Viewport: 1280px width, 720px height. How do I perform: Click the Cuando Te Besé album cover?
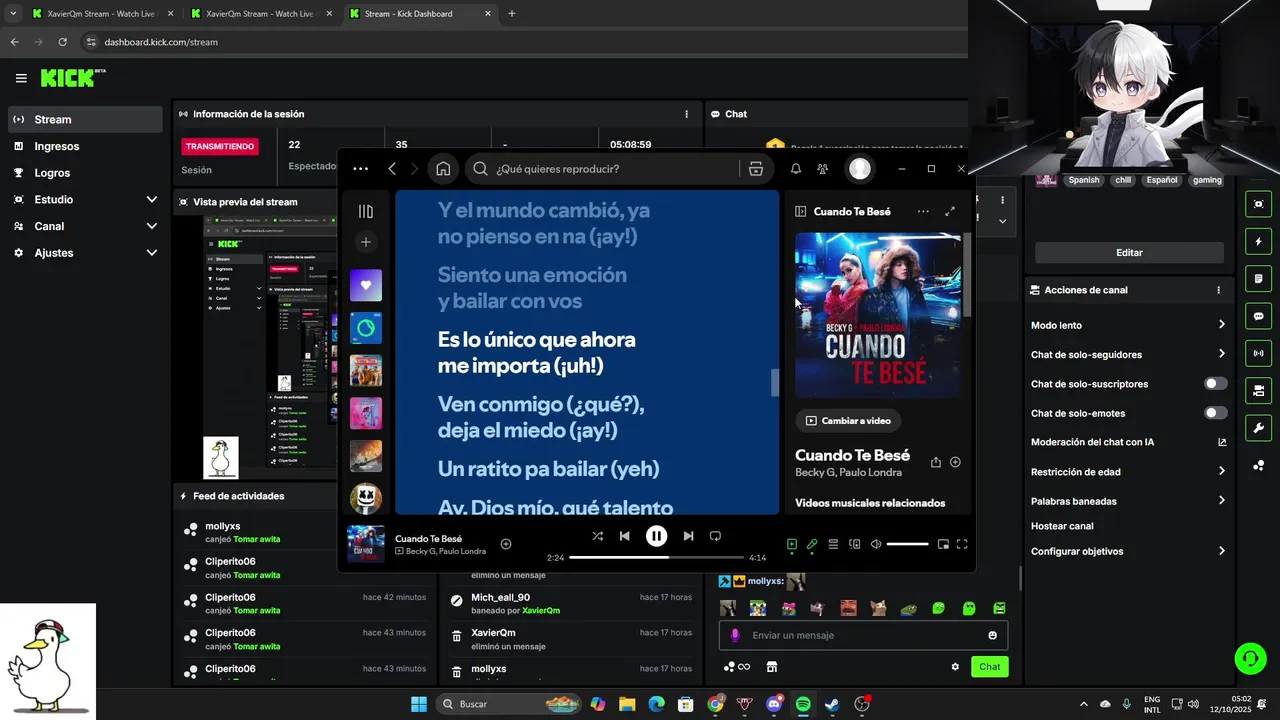point(878,316)
